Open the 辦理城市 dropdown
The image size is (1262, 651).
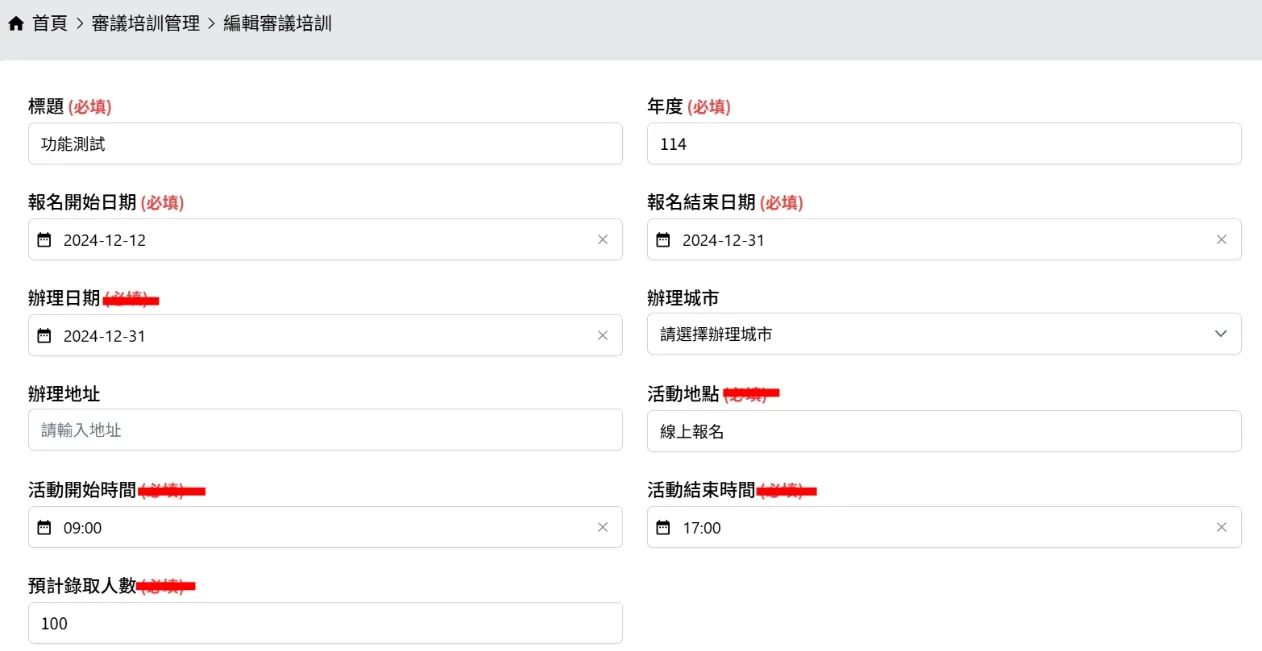(x=943, y=334)
